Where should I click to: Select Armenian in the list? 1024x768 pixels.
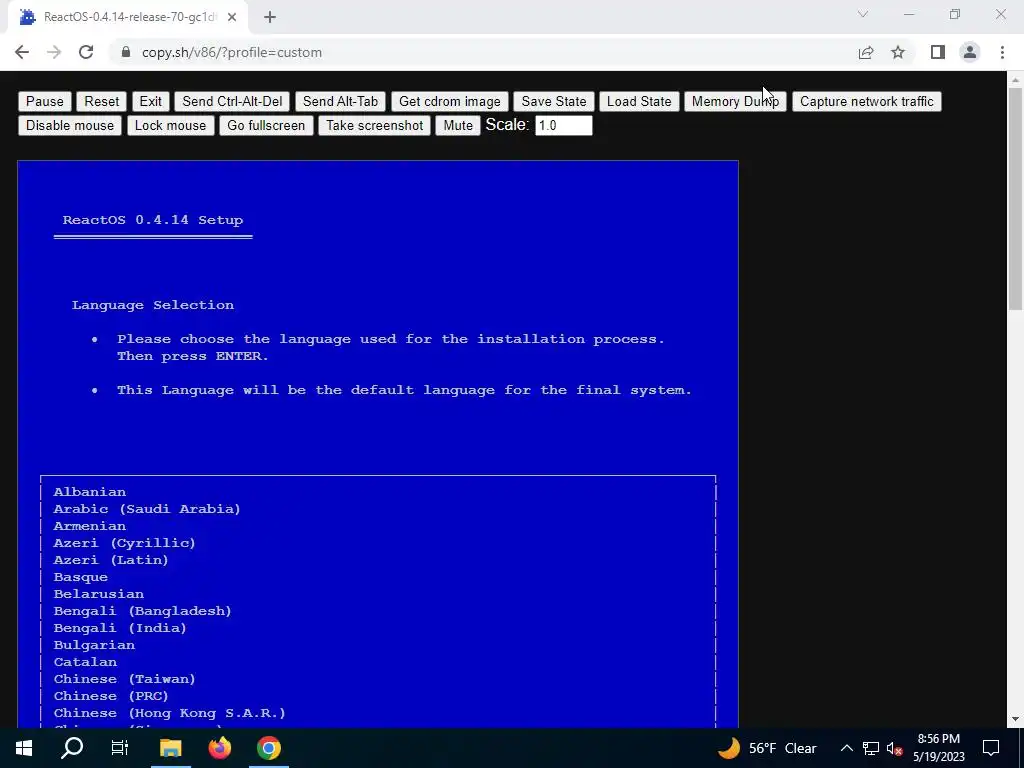(x=89, y=526)
